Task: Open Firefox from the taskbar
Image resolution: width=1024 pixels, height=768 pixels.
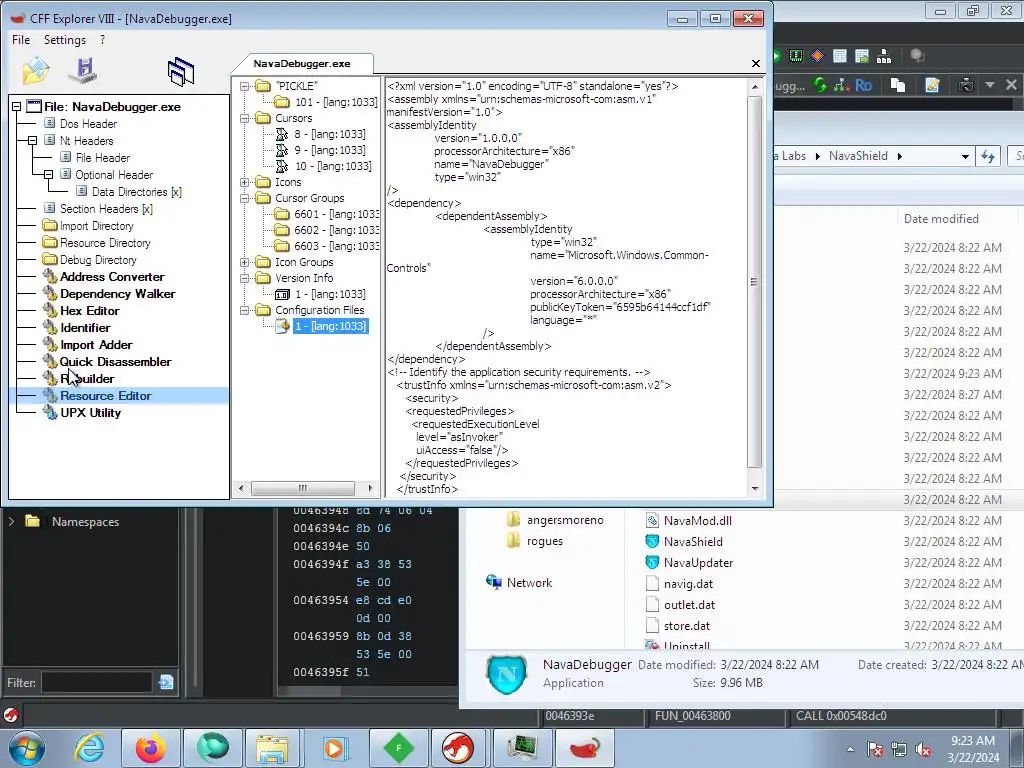Action: pos(150,748)
